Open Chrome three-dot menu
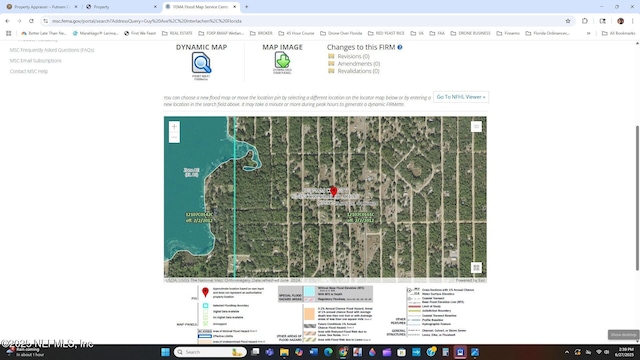Viewport: 640px width, 360px height. point(633,21)
